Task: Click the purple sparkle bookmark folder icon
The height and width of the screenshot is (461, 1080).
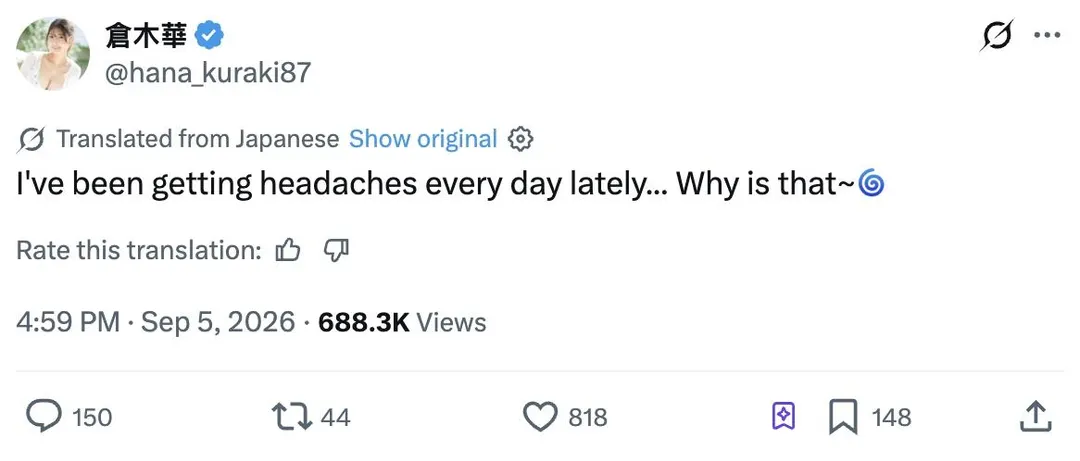Action: (x=784, y=417)
